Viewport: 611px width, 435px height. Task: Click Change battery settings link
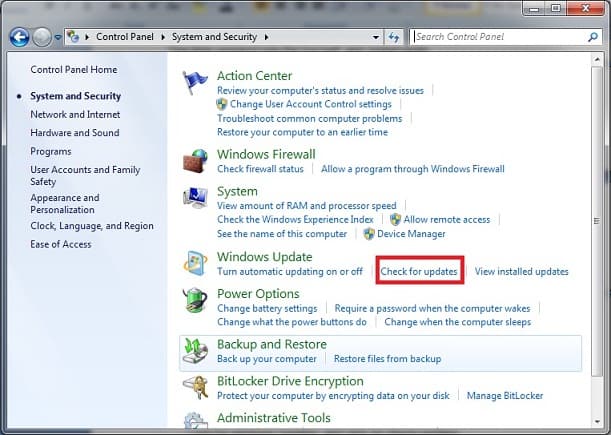click(267, 308)
